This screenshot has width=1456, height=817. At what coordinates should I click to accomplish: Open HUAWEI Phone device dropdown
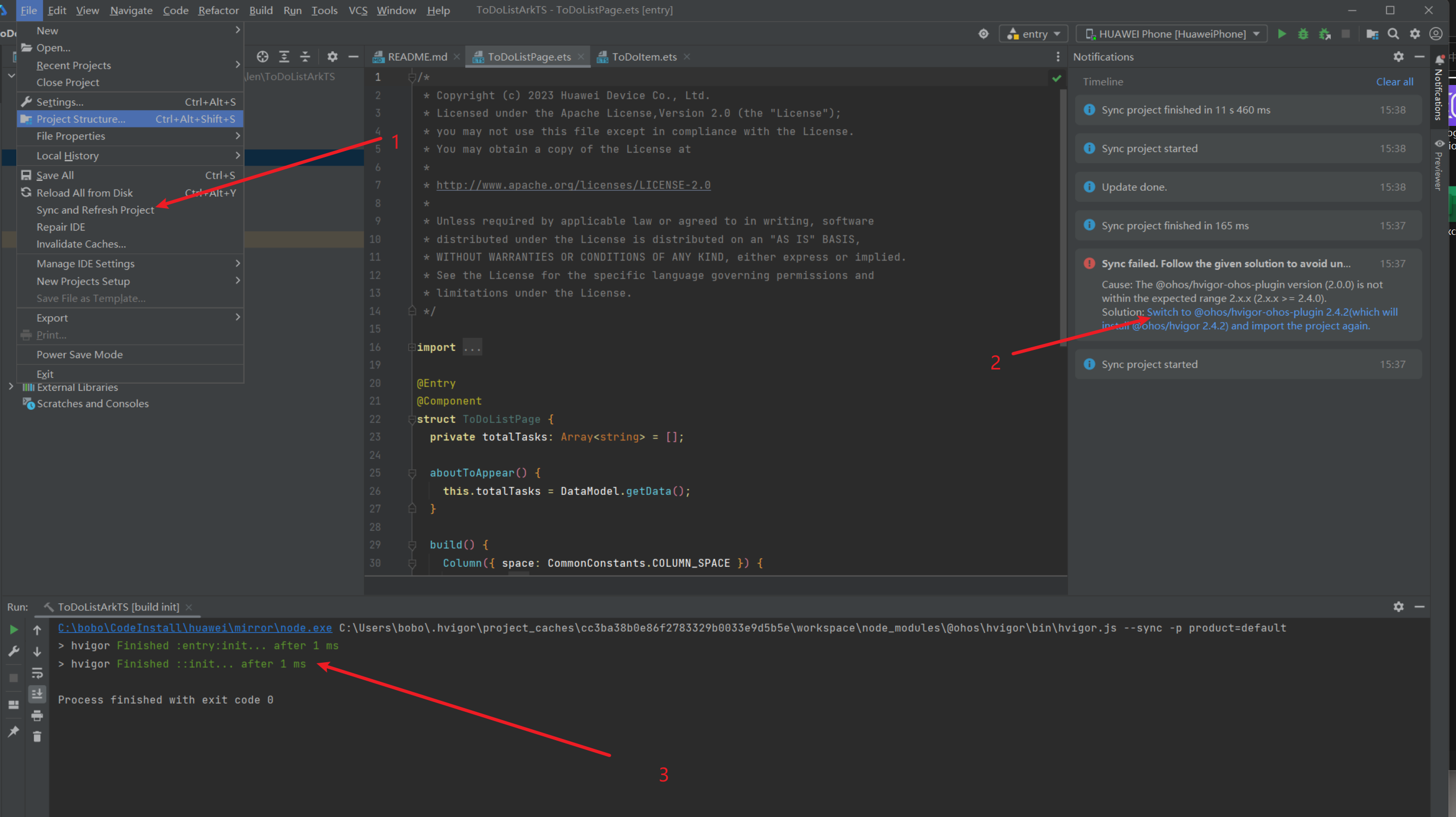[x=1171, y=34]
